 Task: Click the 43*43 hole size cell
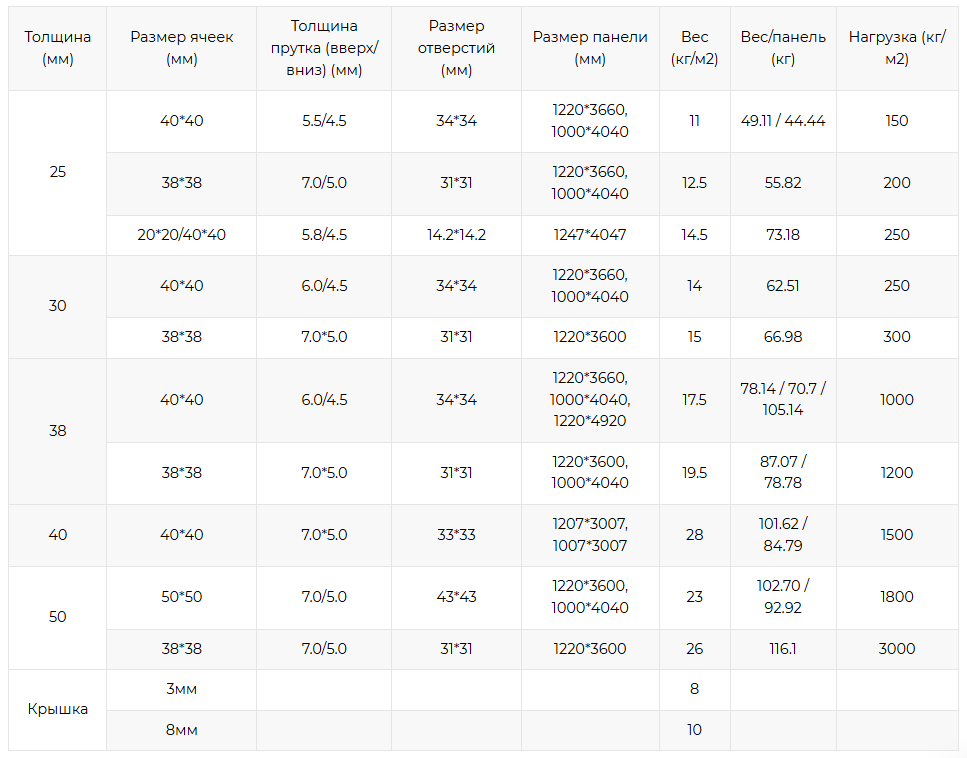[456, 597]
